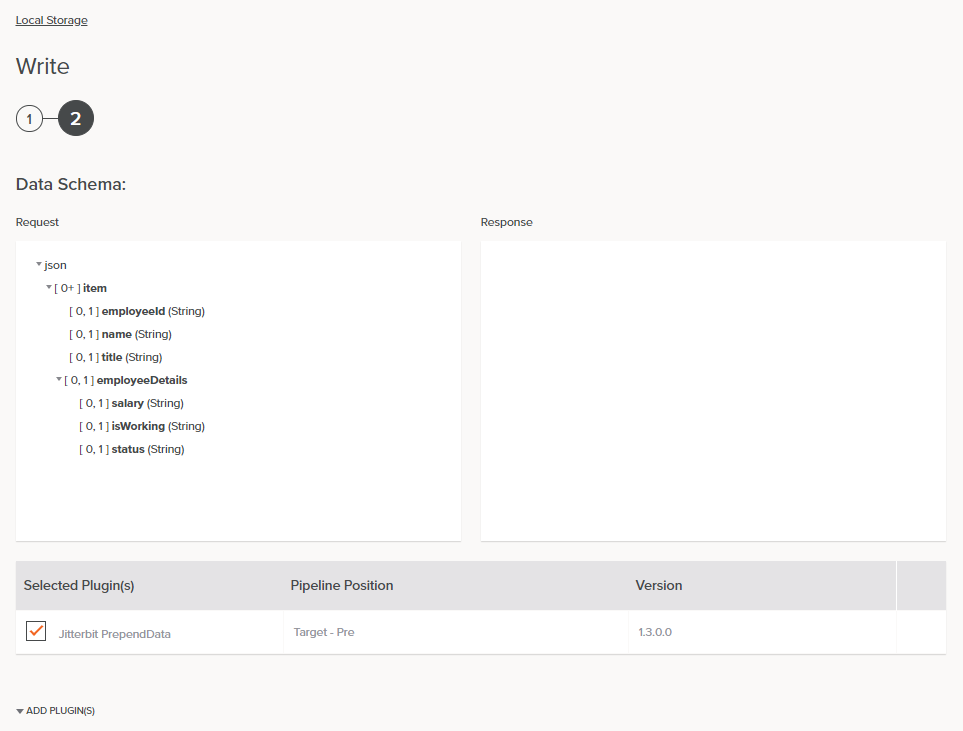The width and height of the screenshot is (963, 731).
Task: Open the Local Storage breadcrumb link
Action: point(51,20)
